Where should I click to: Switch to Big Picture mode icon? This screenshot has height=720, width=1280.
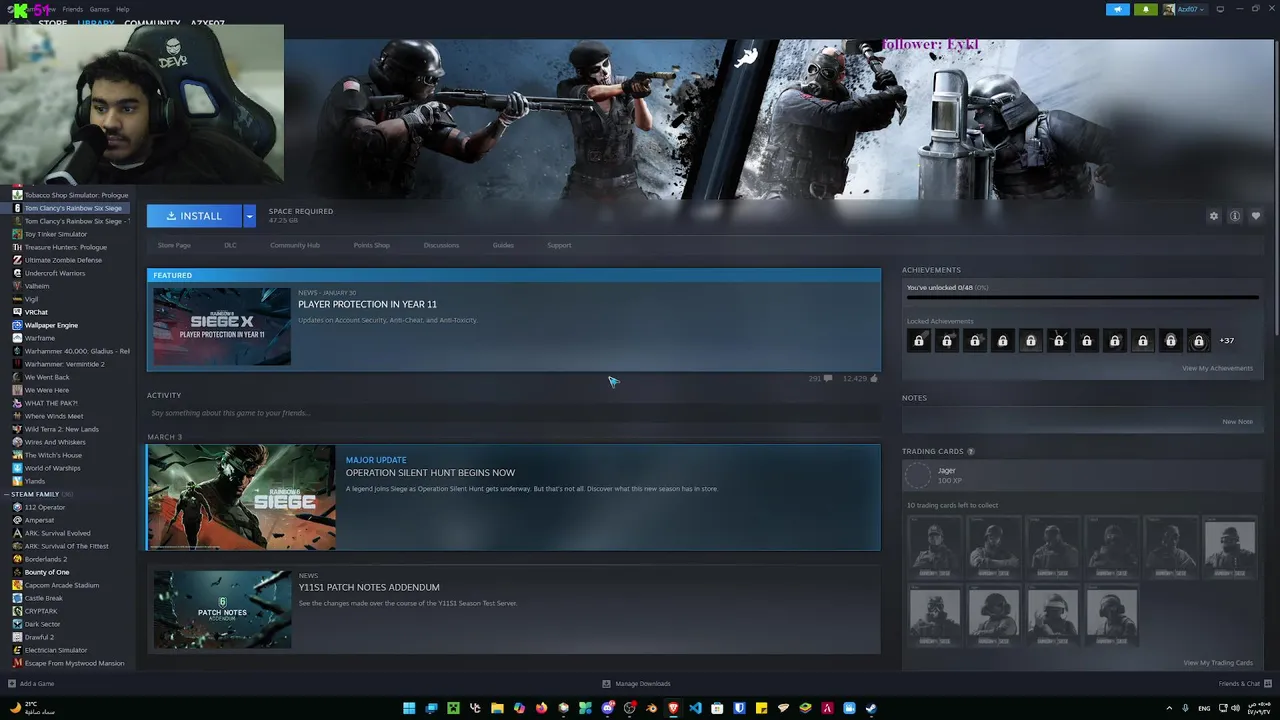click(1220, 9)
